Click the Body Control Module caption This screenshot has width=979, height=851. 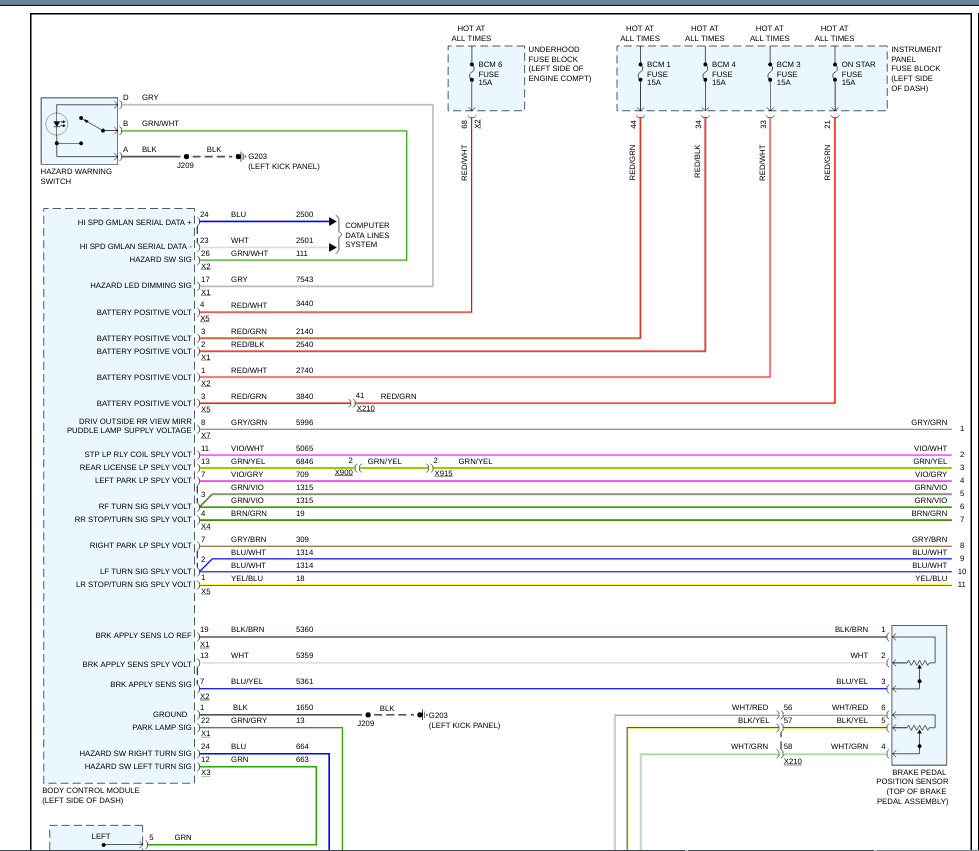91,795
